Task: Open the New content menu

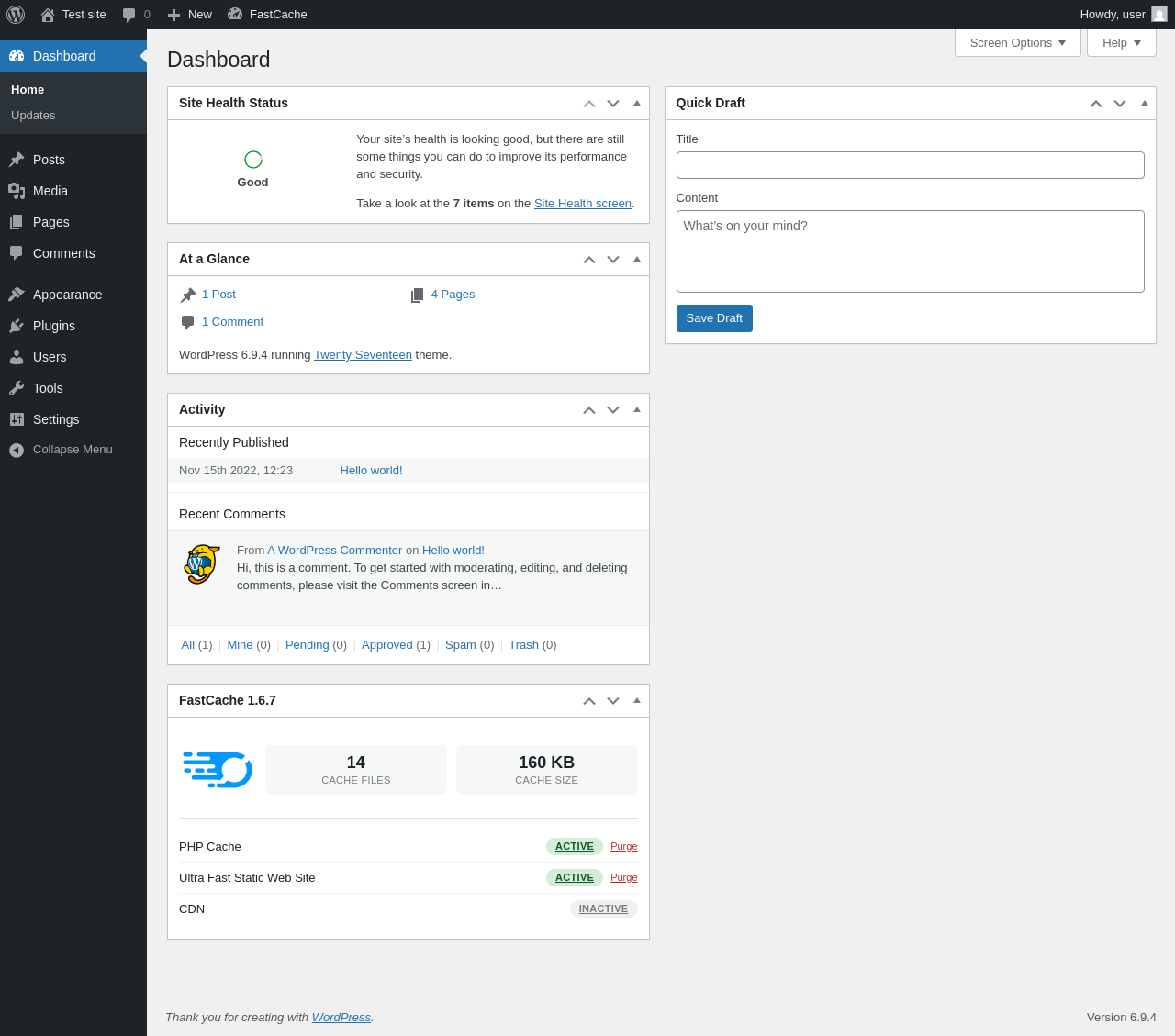Action: click(x=190, y=15)
